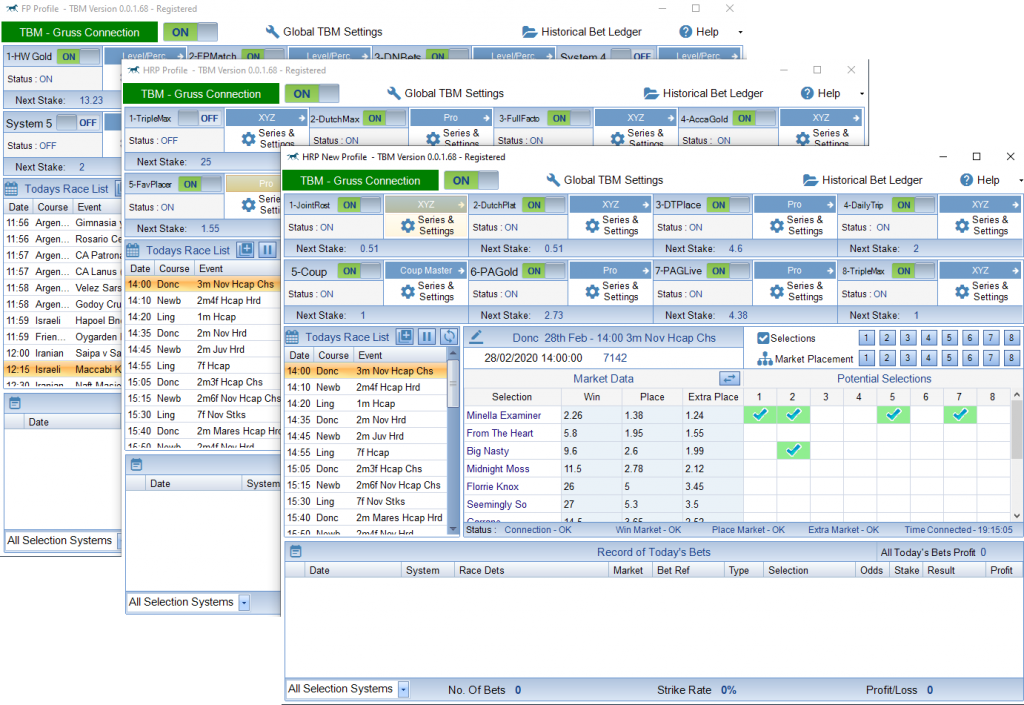Turn on the System 5 toggle in FP Profile window
This screenshot has width=1024, height=705.
[77, 123]
